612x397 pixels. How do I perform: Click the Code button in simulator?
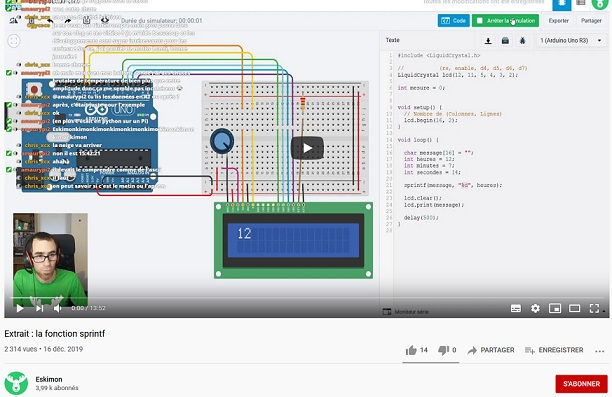tap(454, 21)
